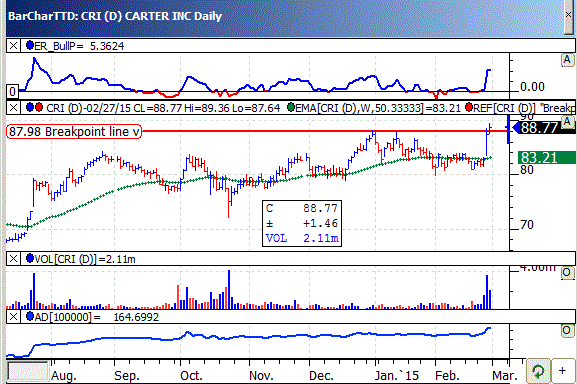
Task: Click the 70 price axis label
Action: [527, 225]
